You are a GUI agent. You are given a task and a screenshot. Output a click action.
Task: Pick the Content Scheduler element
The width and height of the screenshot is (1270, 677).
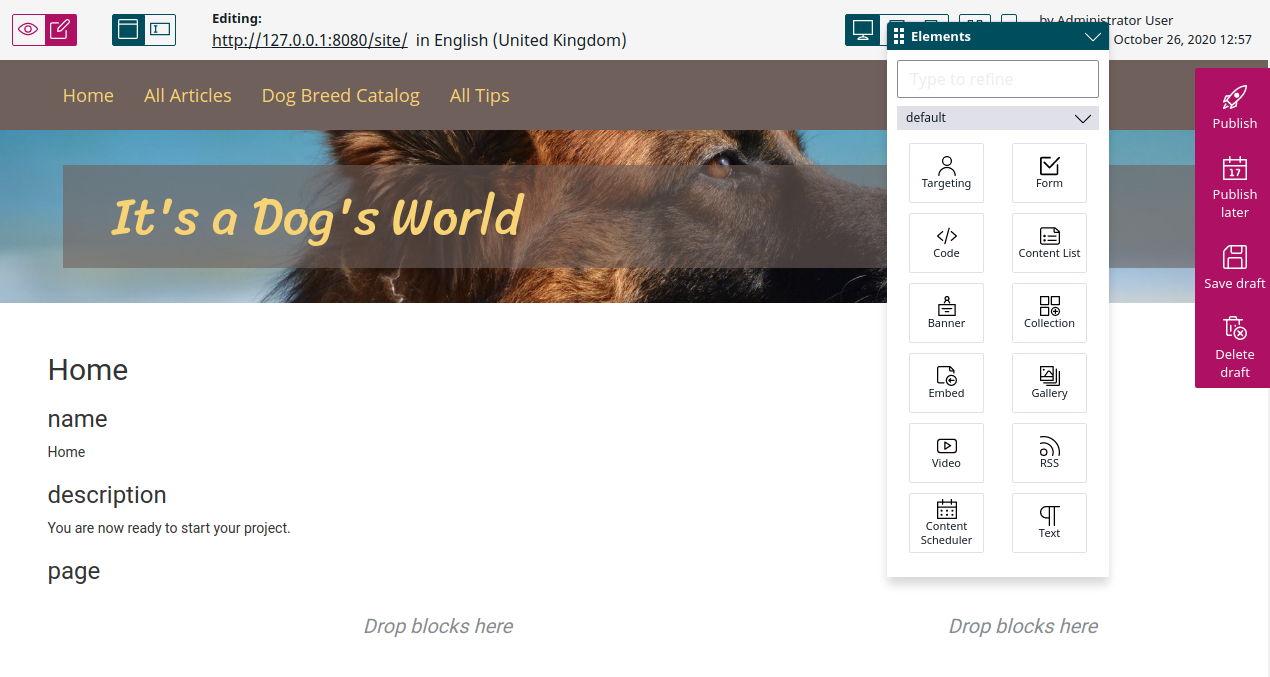tap(946, 523)
